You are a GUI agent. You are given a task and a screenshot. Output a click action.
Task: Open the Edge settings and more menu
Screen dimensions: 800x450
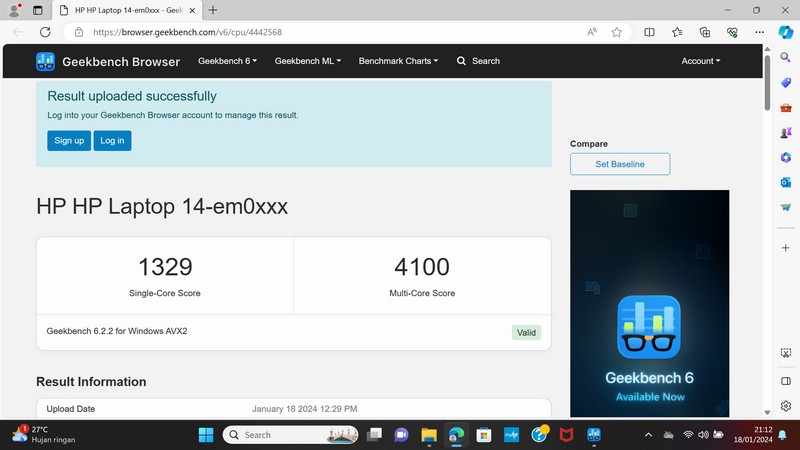[x=761, y=32]
